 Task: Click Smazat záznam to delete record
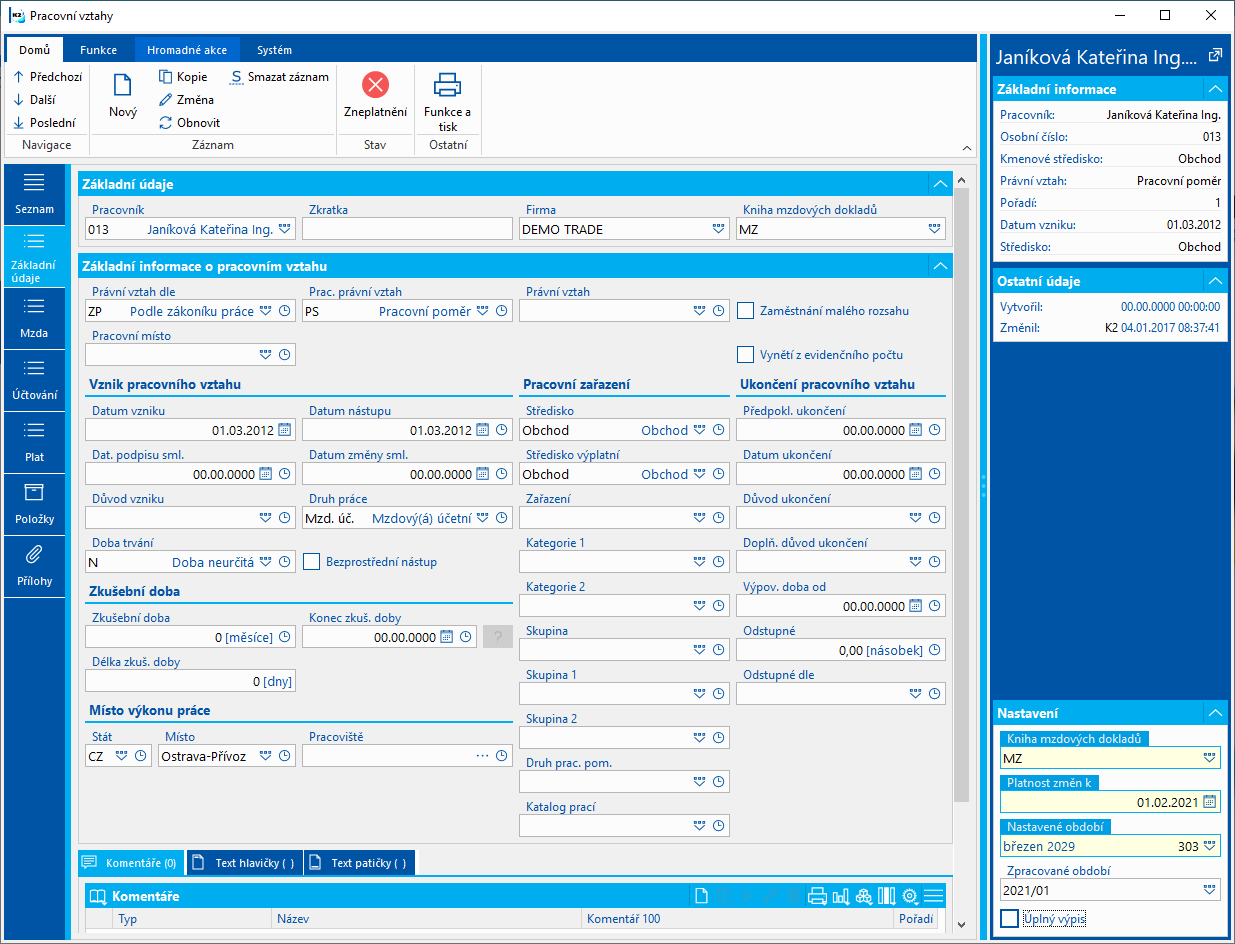pyautogui.click(x=279, y=77)
